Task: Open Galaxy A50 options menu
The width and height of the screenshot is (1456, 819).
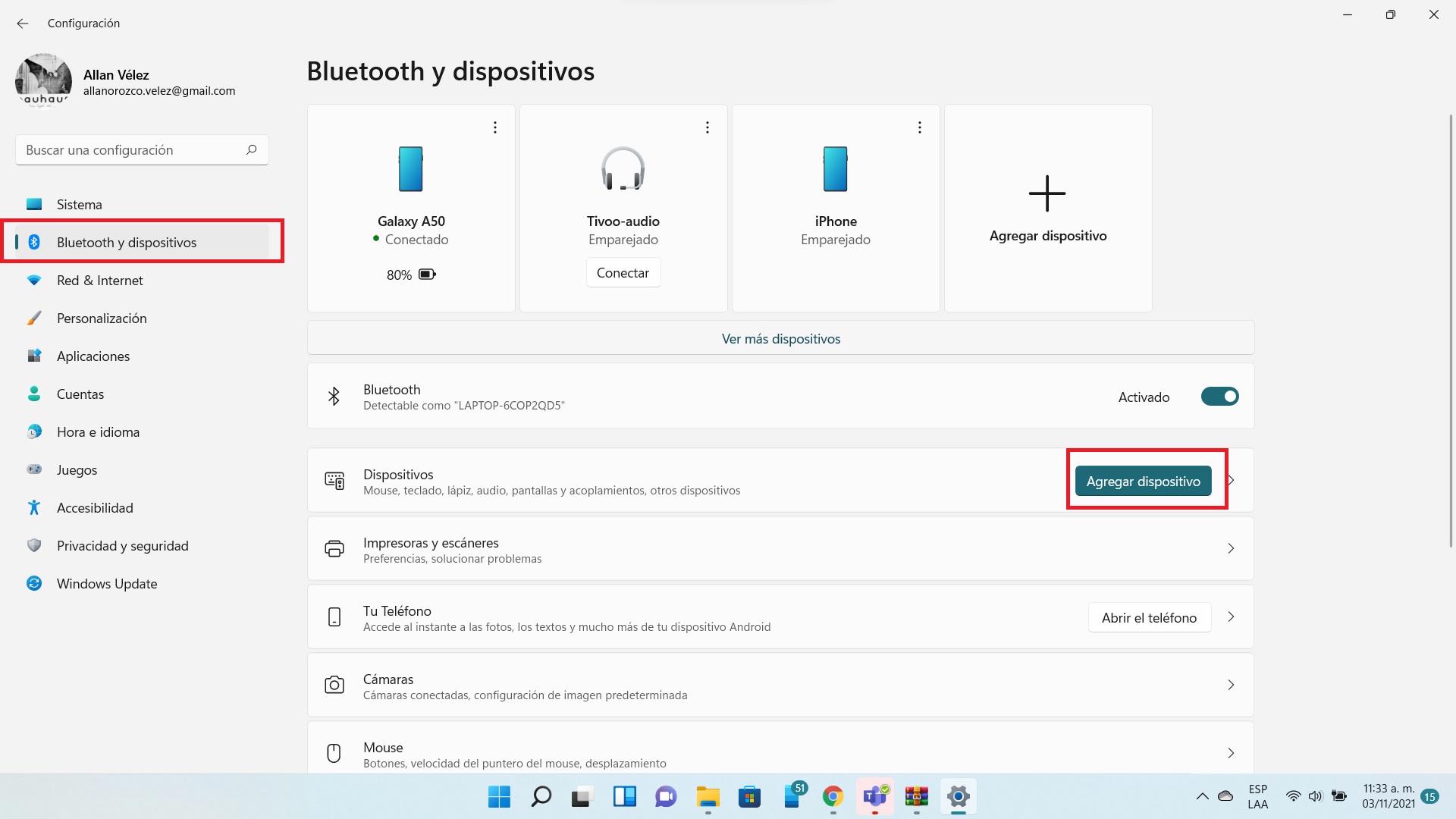Action: (x=494, y=127)
